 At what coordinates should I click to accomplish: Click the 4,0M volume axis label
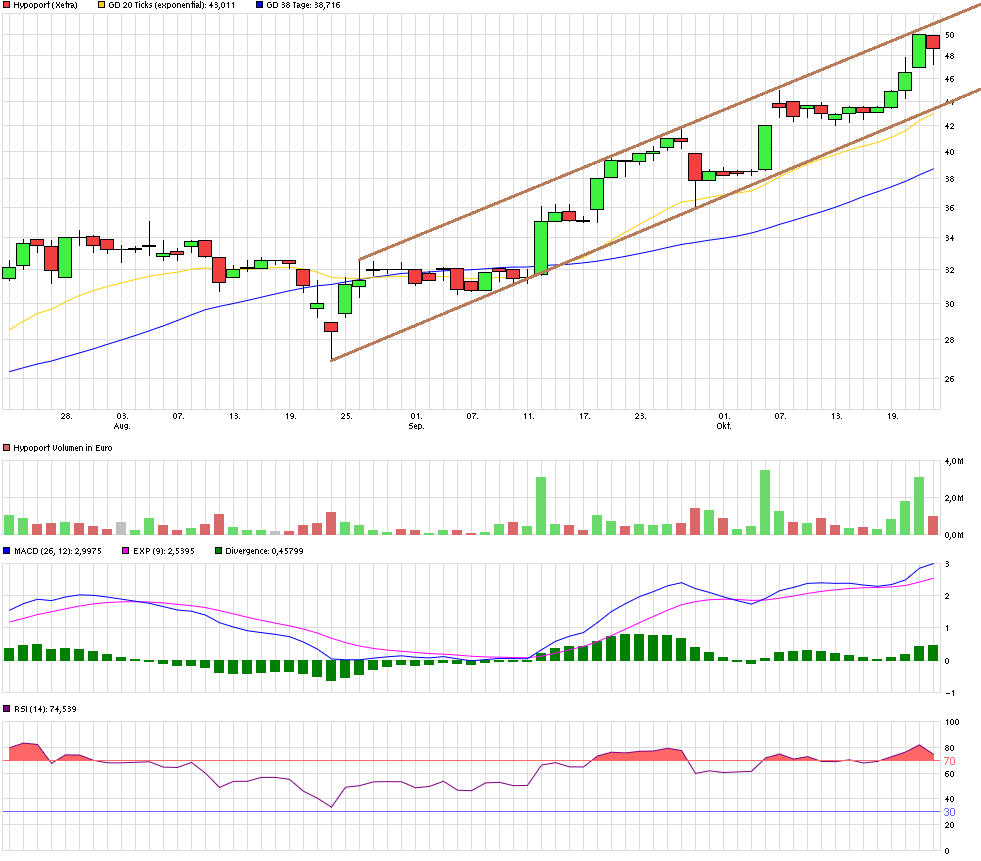[954, 461]
